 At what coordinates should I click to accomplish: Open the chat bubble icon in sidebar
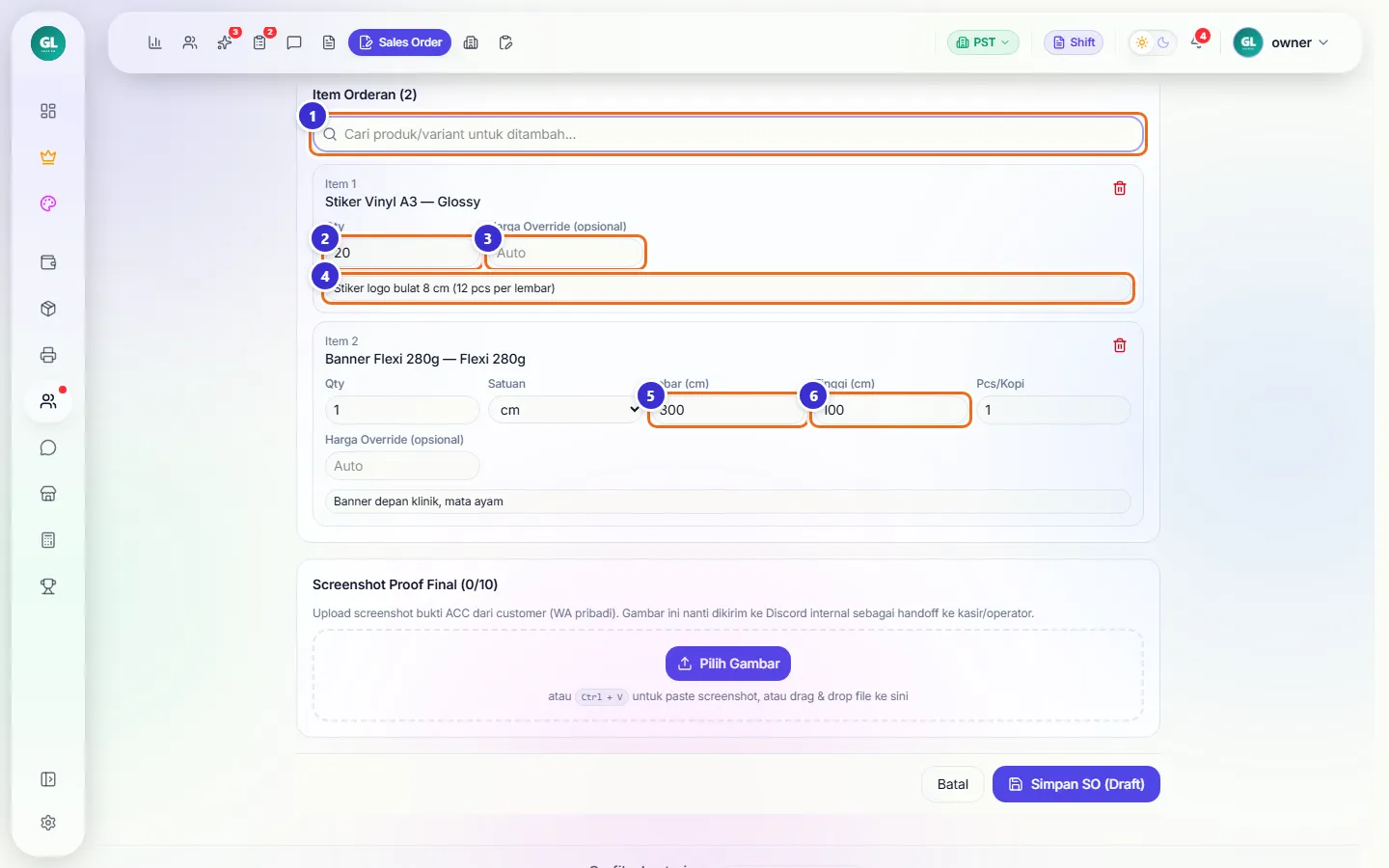48,448
